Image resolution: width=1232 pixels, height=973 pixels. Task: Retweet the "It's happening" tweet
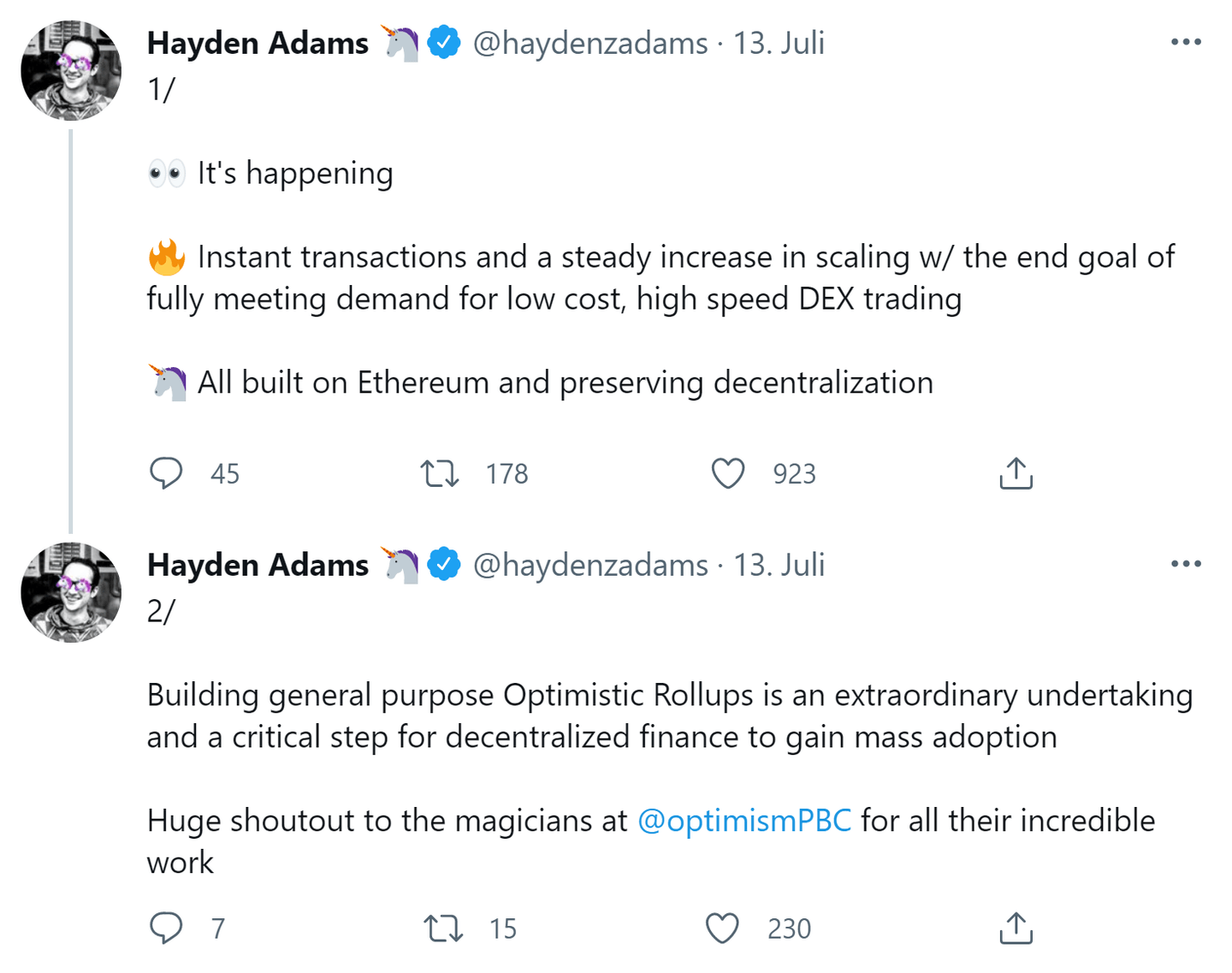(440, 473)
